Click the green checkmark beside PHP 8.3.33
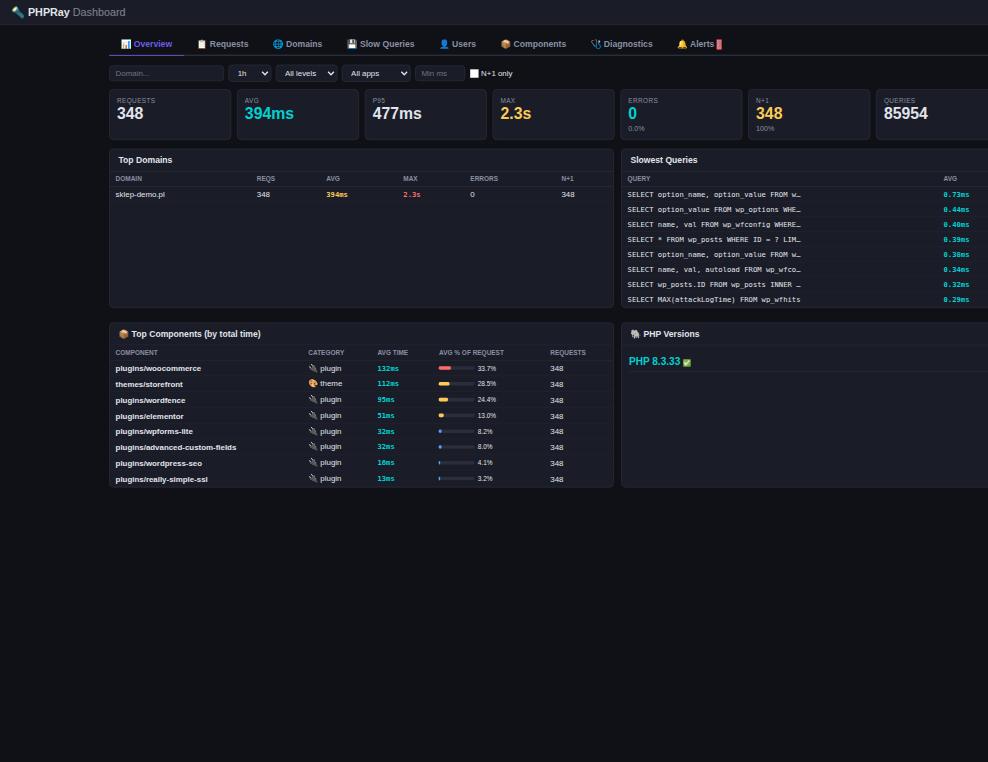 click(687, 362)
